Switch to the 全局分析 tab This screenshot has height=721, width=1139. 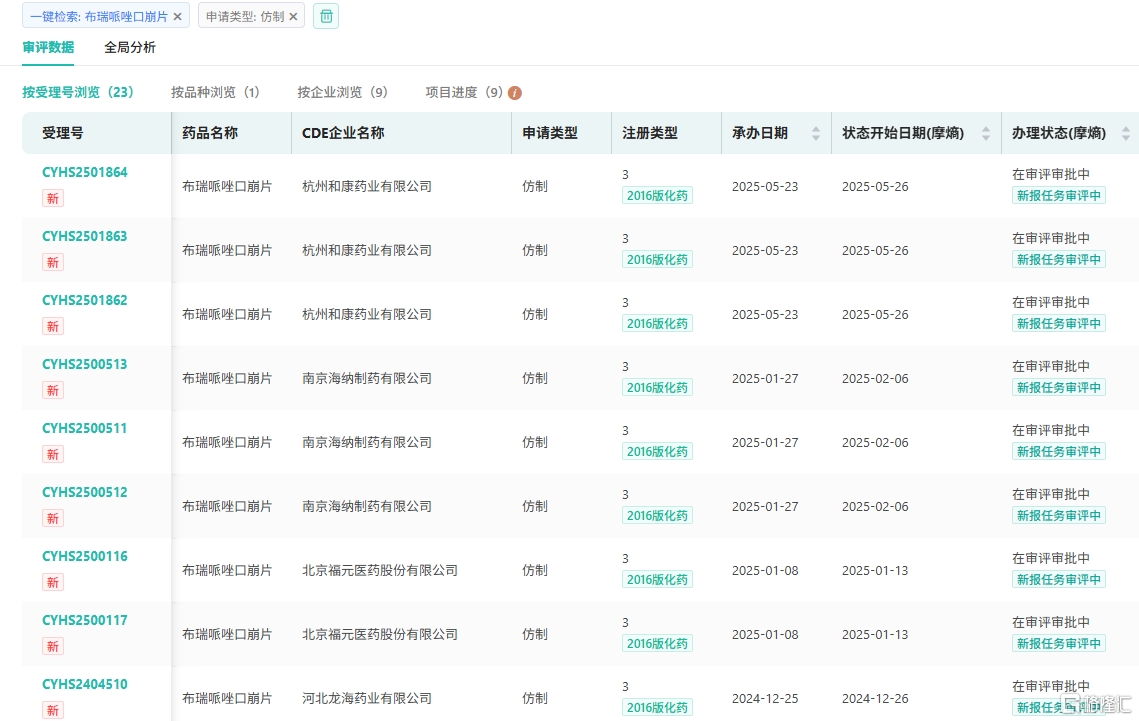pyautogui.click(x=129, y=47)
